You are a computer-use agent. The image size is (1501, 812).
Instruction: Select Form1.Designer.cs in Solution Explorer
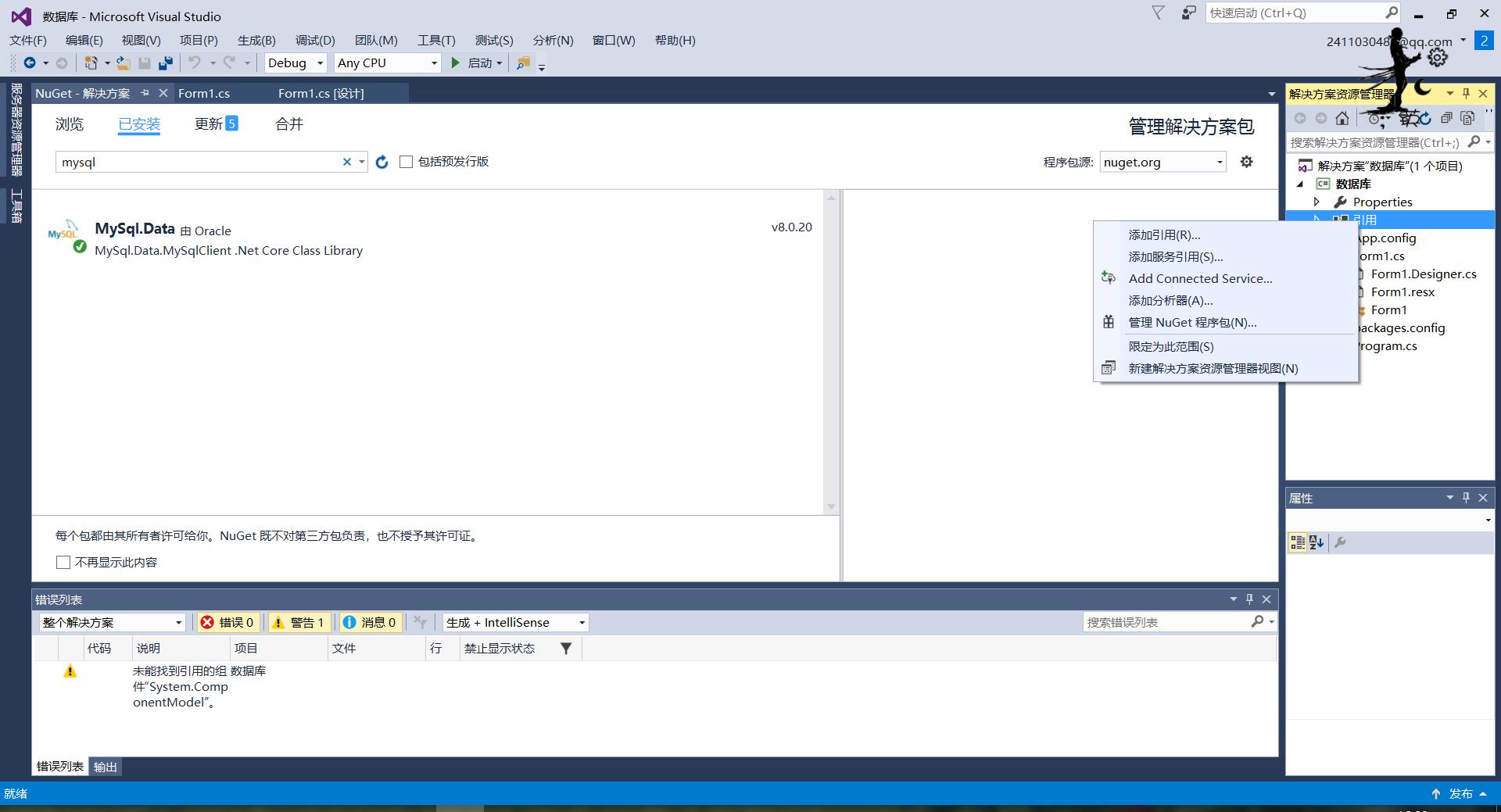click(1424, 274)
